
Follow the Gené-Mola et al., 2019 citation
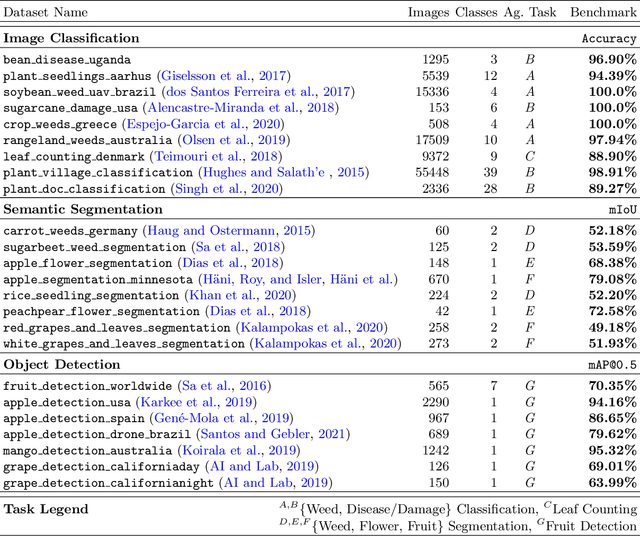tap(222, 418)
